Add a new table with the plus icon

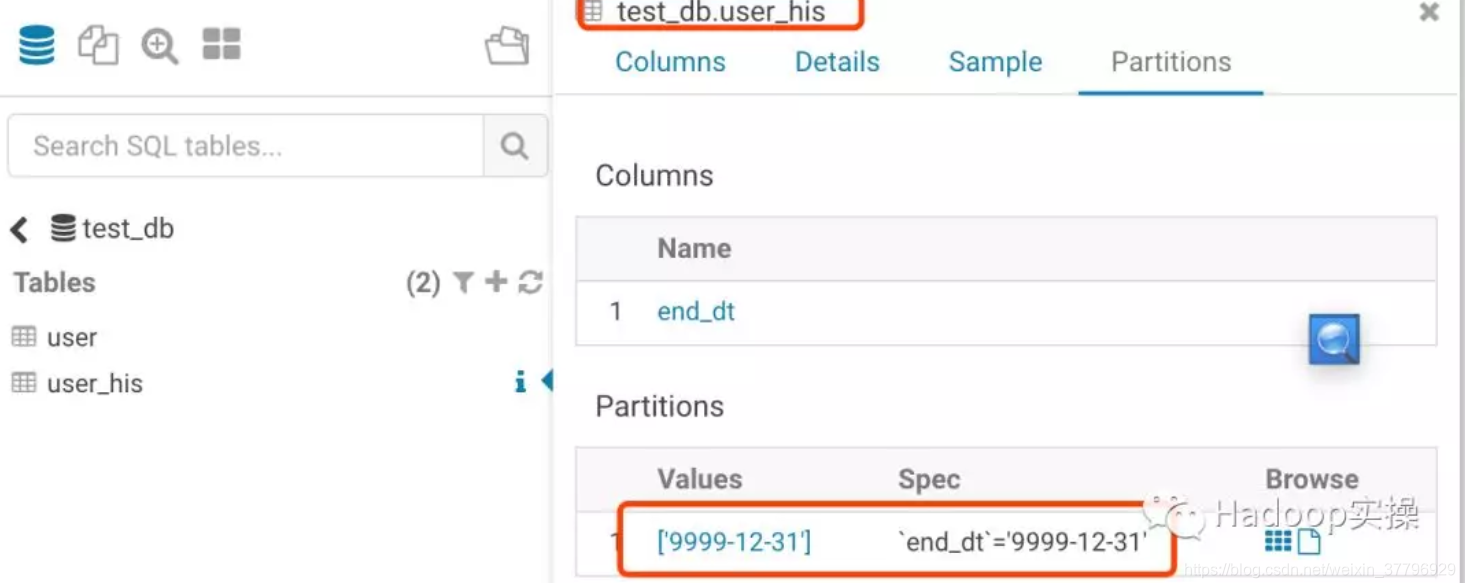[x=496, y=282]
